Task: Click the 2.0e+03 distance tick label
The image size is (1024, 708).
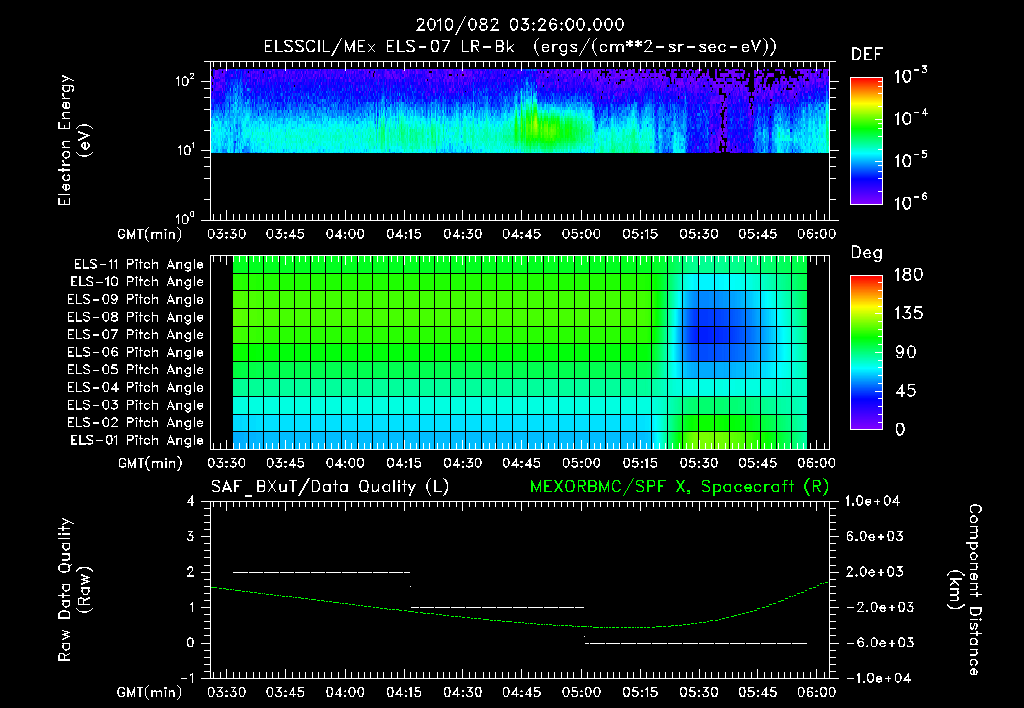Action: coord(874,571)
